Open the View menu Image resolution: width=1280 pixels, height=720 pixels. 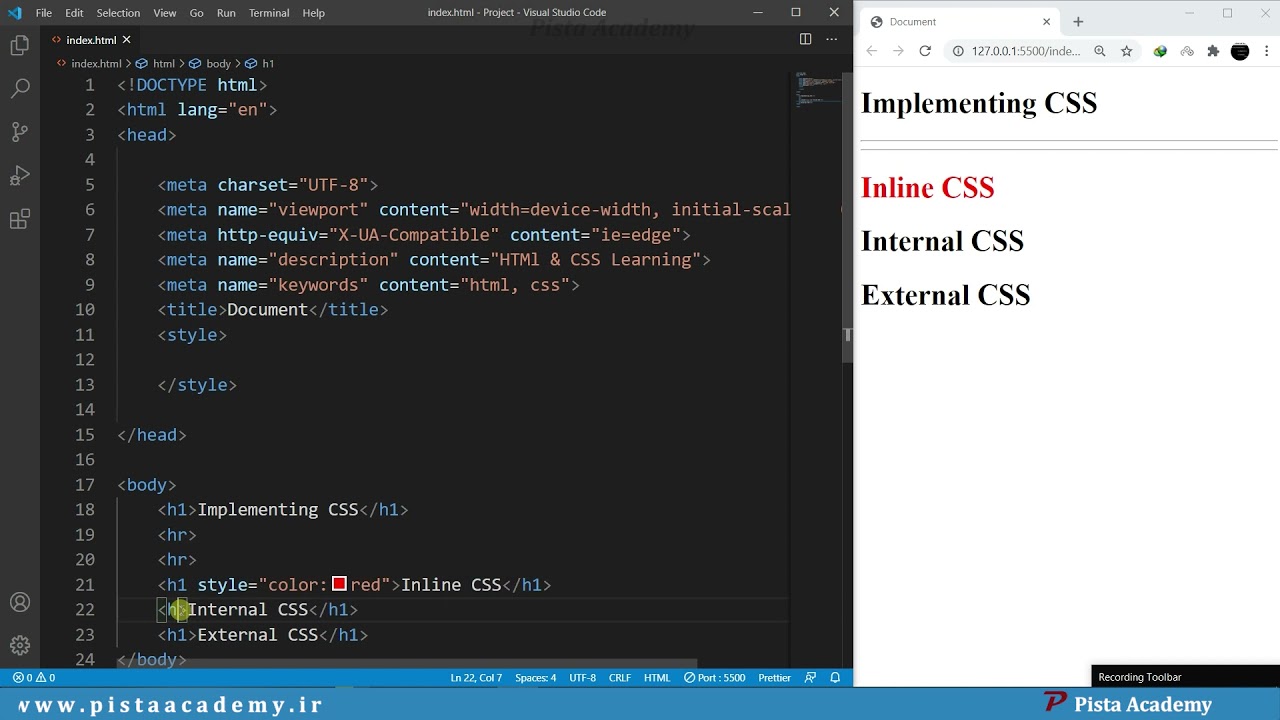click(165, 13)
